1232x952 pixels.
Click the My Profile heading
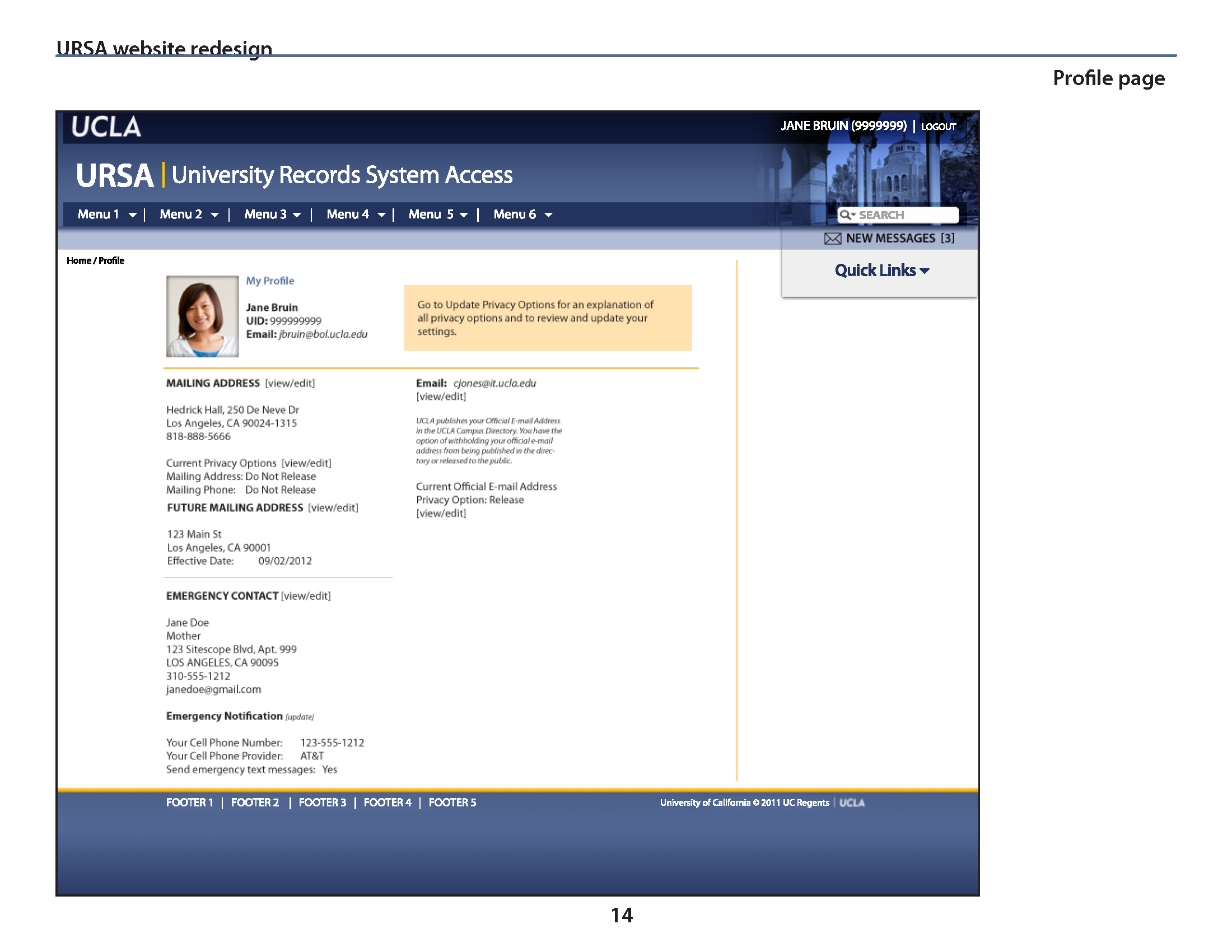coord(270,281)
